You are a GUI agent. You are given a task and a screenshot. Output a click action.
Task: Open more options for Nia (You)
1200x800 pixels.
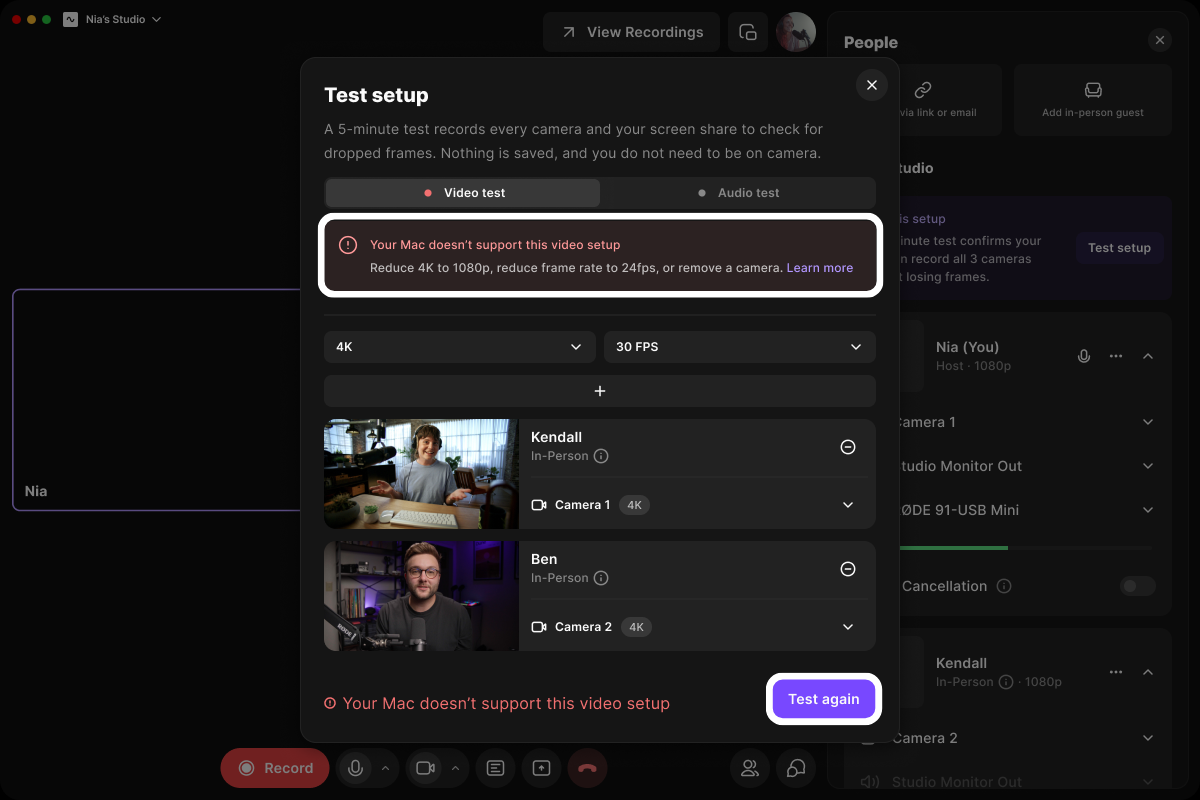point(1116,356)
